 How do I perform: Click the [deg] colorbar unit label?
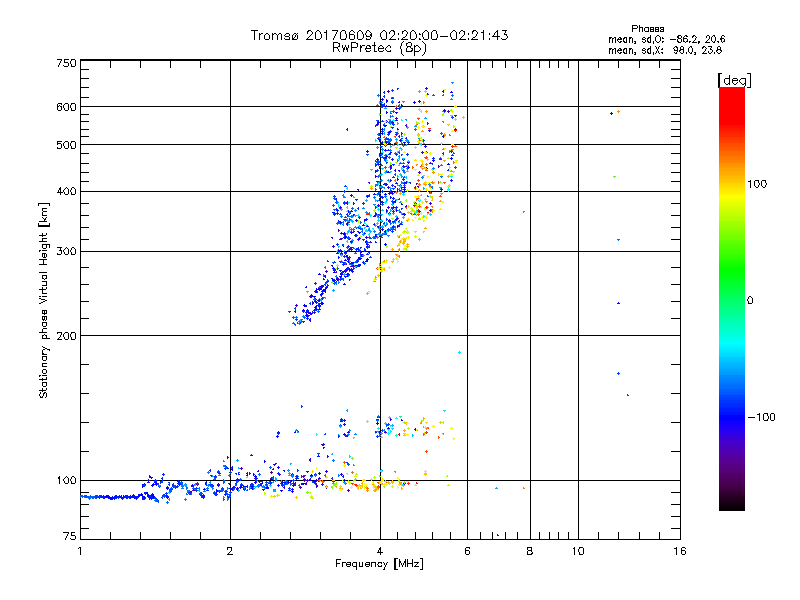pyautogui.click(x=734, y=79)
